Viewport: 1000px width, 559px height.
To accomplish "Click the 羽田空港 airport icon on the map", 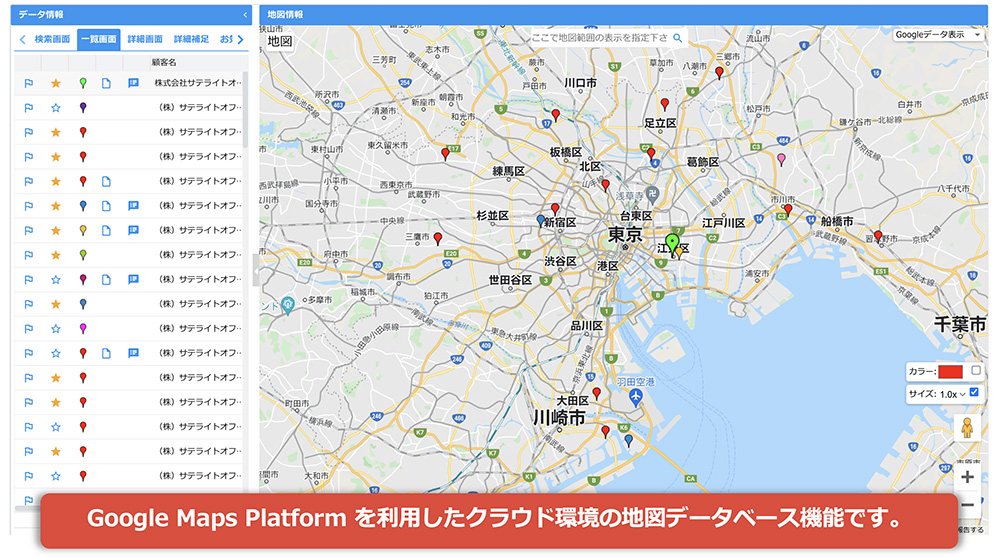I will [x=635, y=398].
